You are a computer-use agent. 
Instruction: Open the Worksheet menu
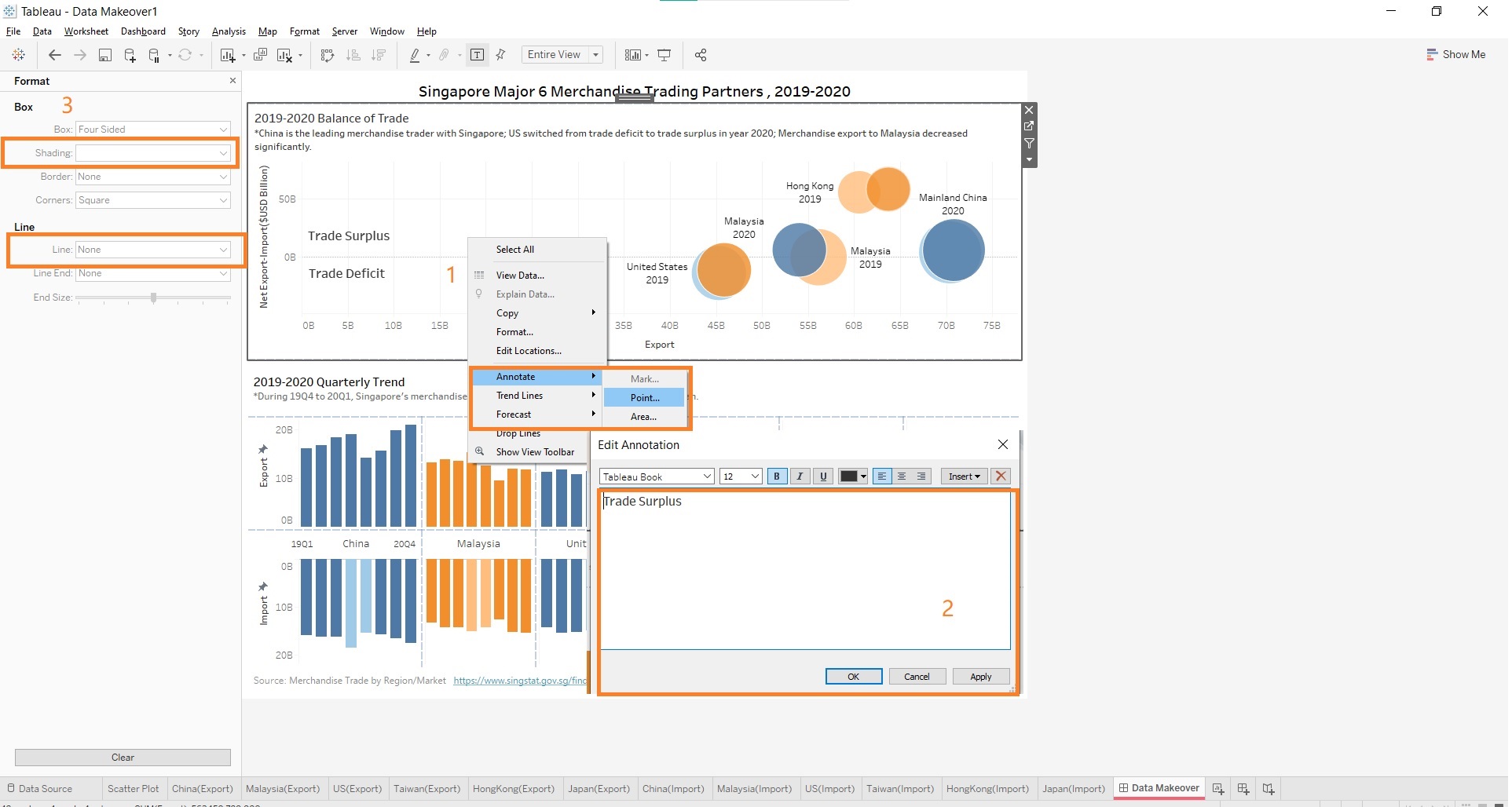point(86,31)
